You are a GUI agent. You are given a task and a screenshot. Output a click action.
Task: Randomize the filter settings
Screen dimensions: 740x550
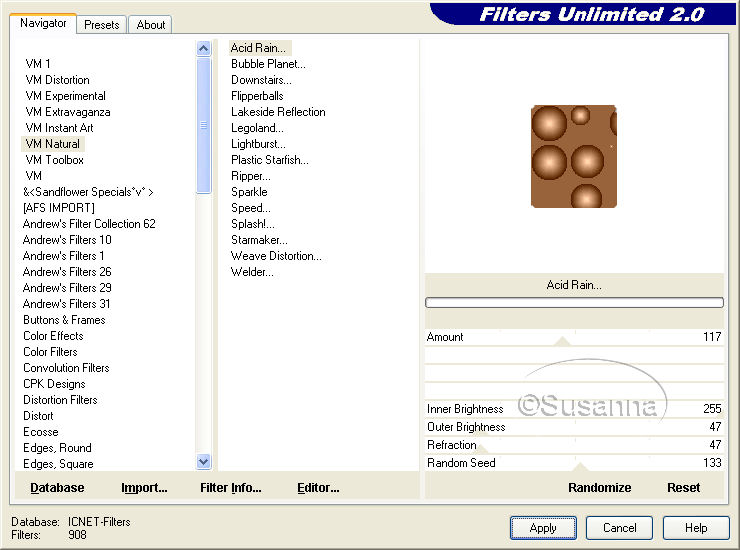599,488
